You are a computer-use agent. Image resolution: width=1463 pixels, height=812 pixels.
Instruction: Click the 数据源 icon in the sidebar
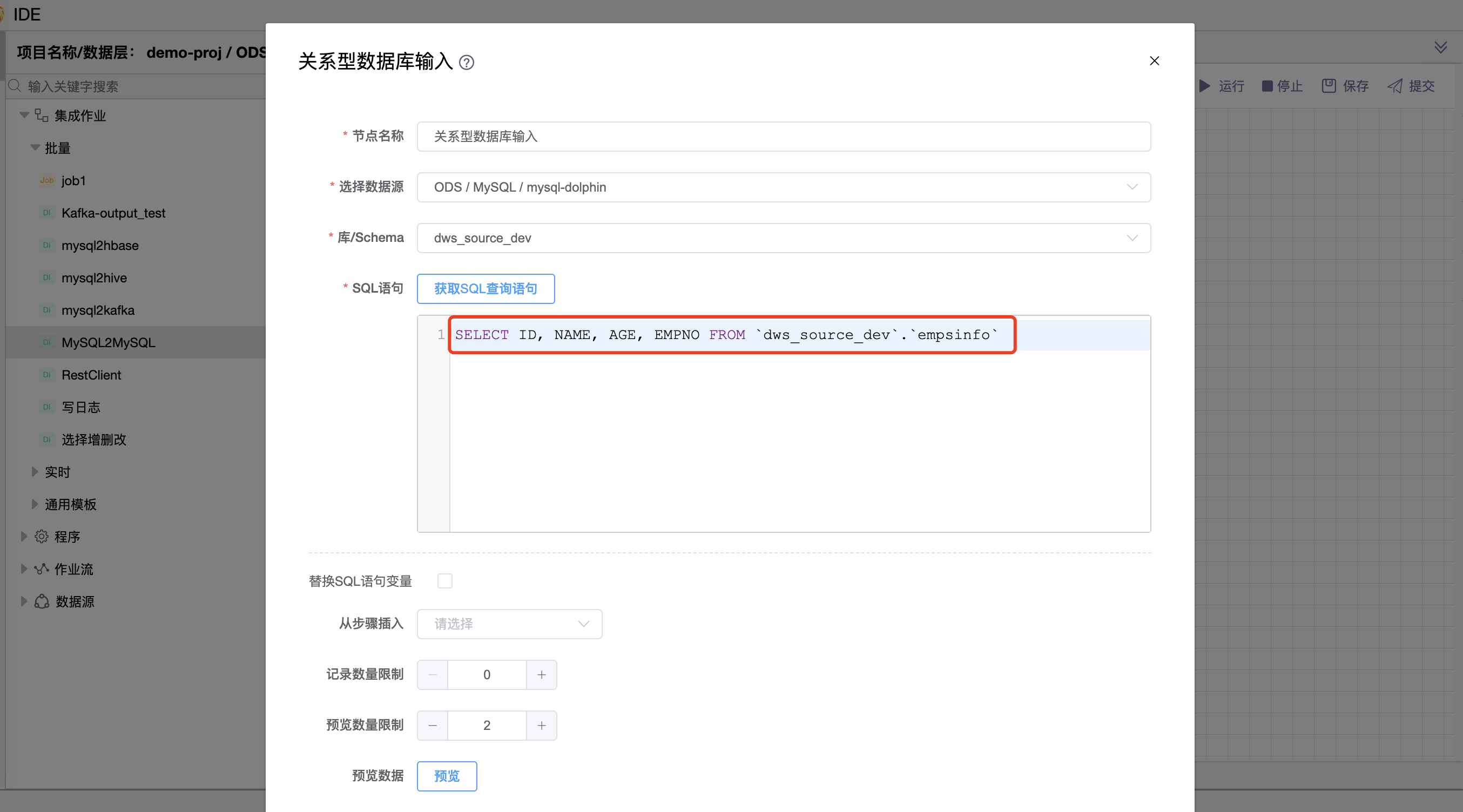click(x=41, y=601)
